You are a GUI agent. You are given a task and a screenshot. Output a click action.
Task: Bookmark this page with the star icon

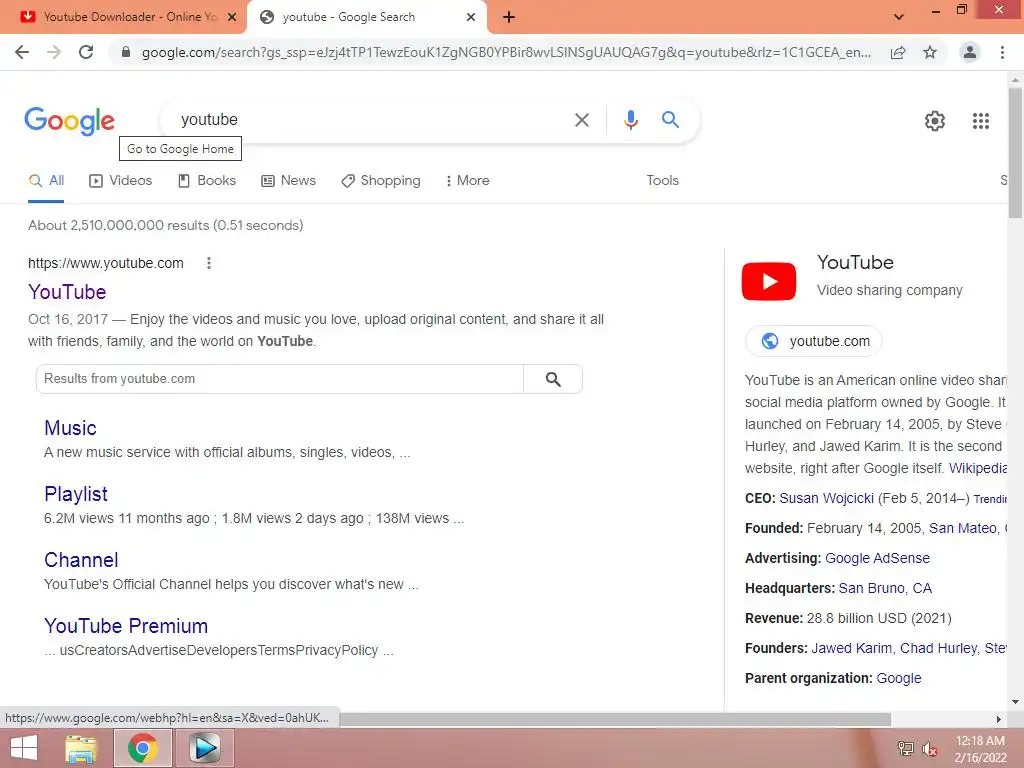[930, 52]
